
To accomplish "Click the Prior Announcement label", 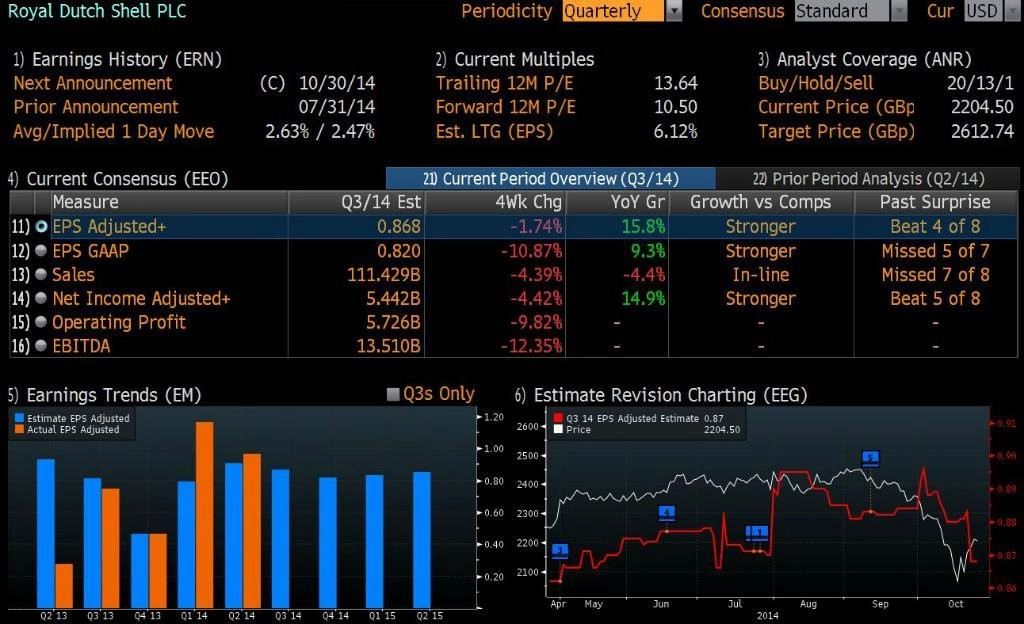I will [x=96, y=107].
